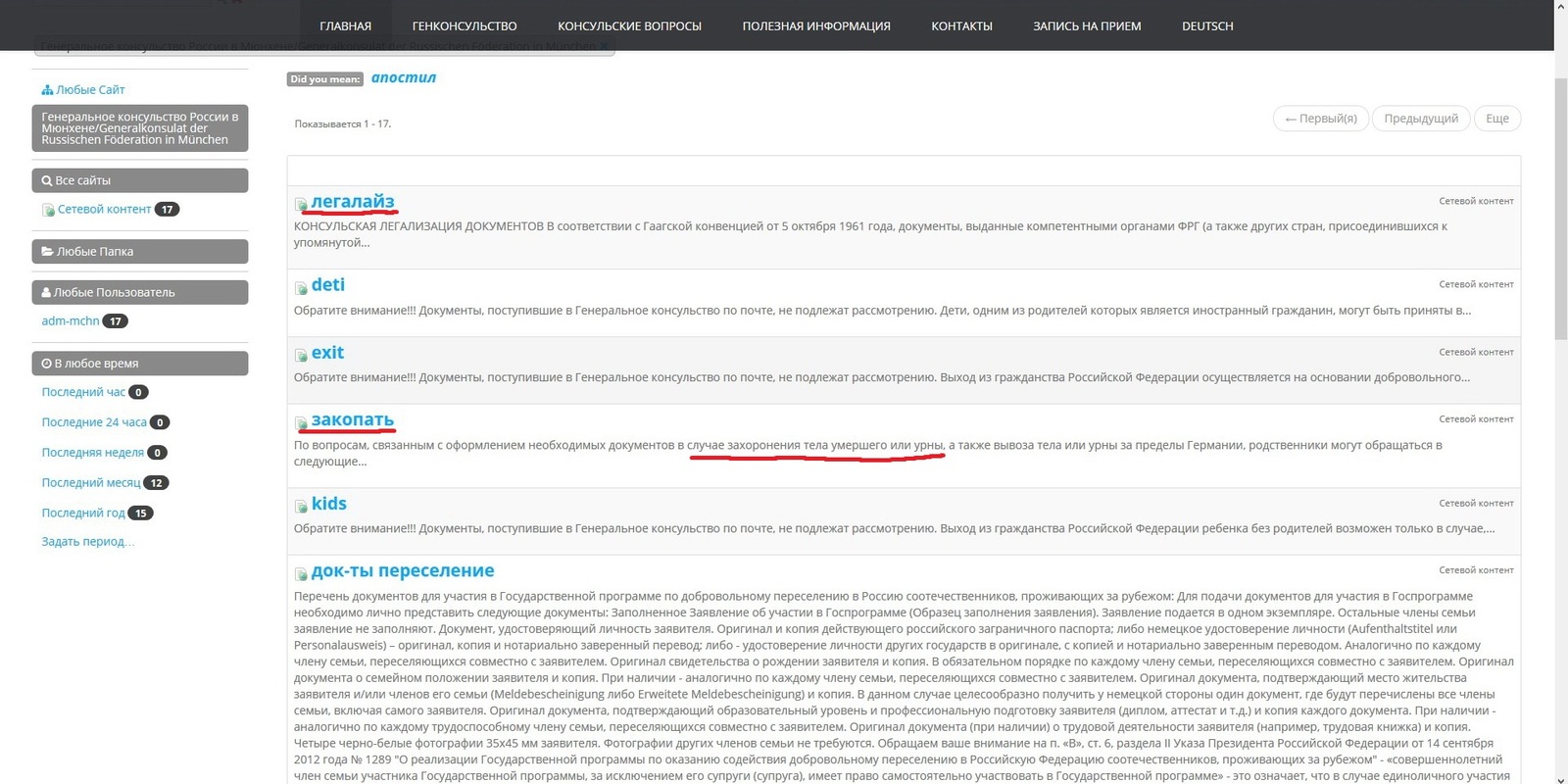The height and width of the screenshot is (784, 1568).
Task: Click the suggested spelling апостил
Action: pos(403,77)
